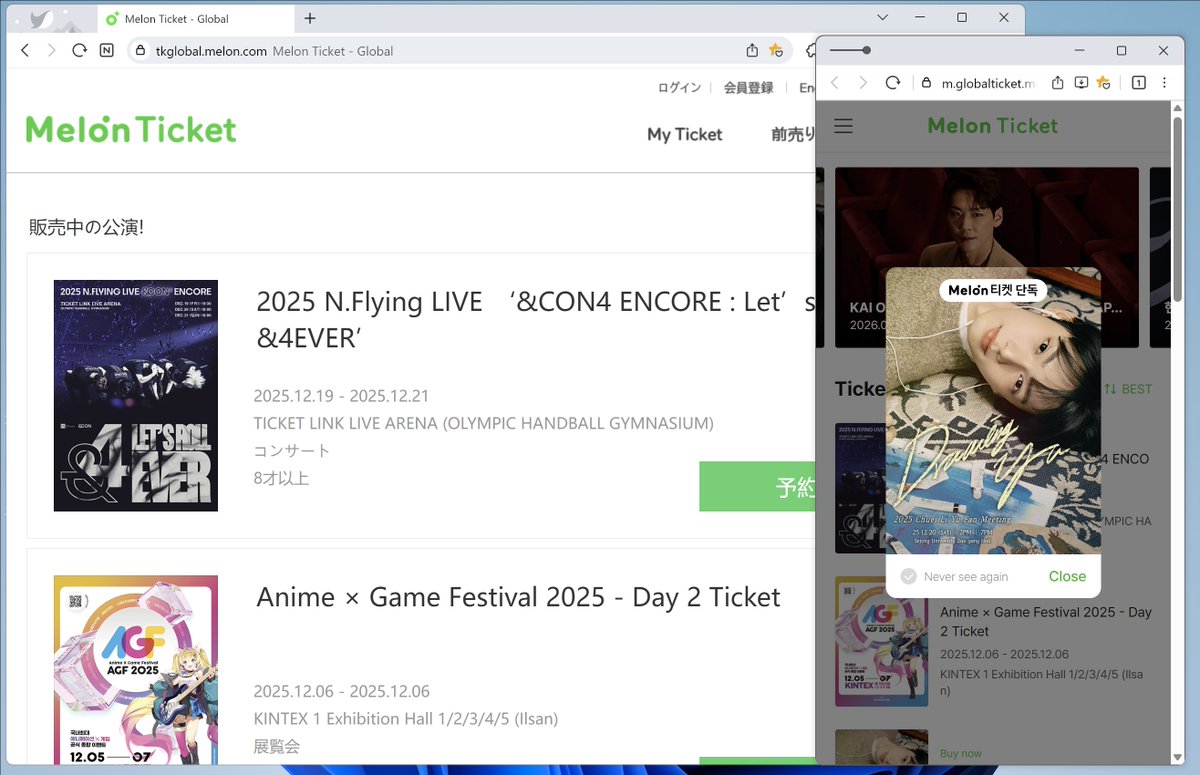View site info lock for tkglobal.melon.com
The width and height of the screenshot is (1200, 775).
[x=141, y=50]
